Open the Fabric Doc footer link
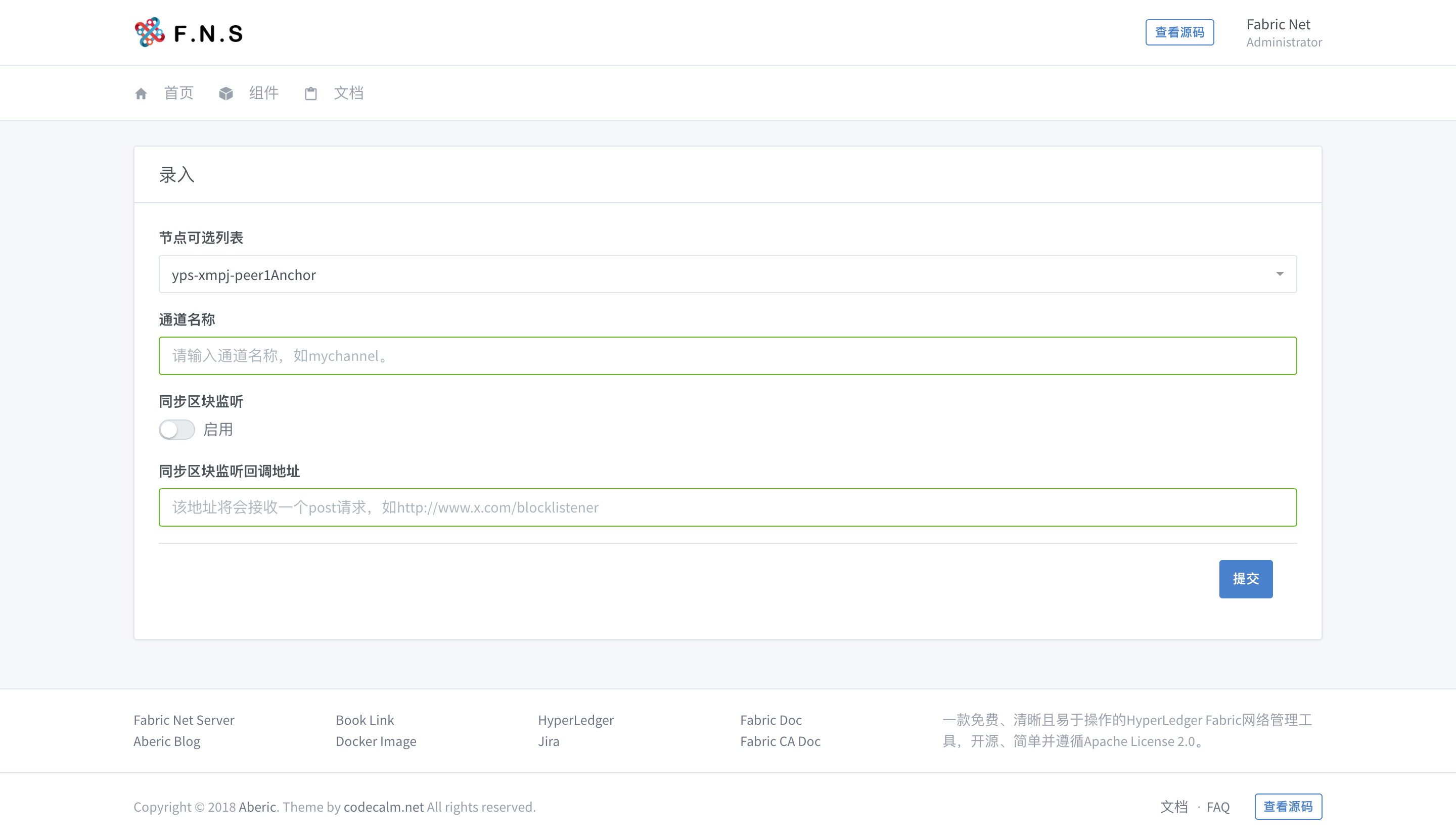The image size is (1456, 840). coord(770,720)
